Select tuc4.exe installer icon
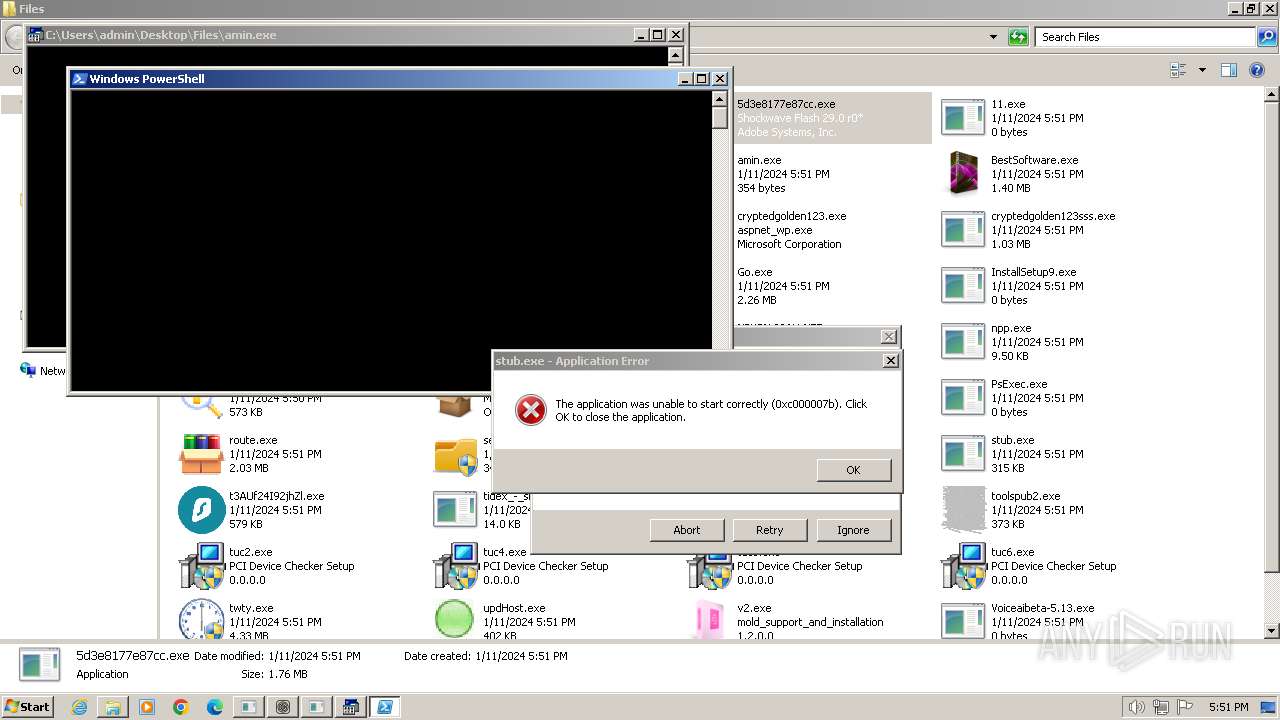Viewport: 1280px width, 720px height. [x=455, y=566]
